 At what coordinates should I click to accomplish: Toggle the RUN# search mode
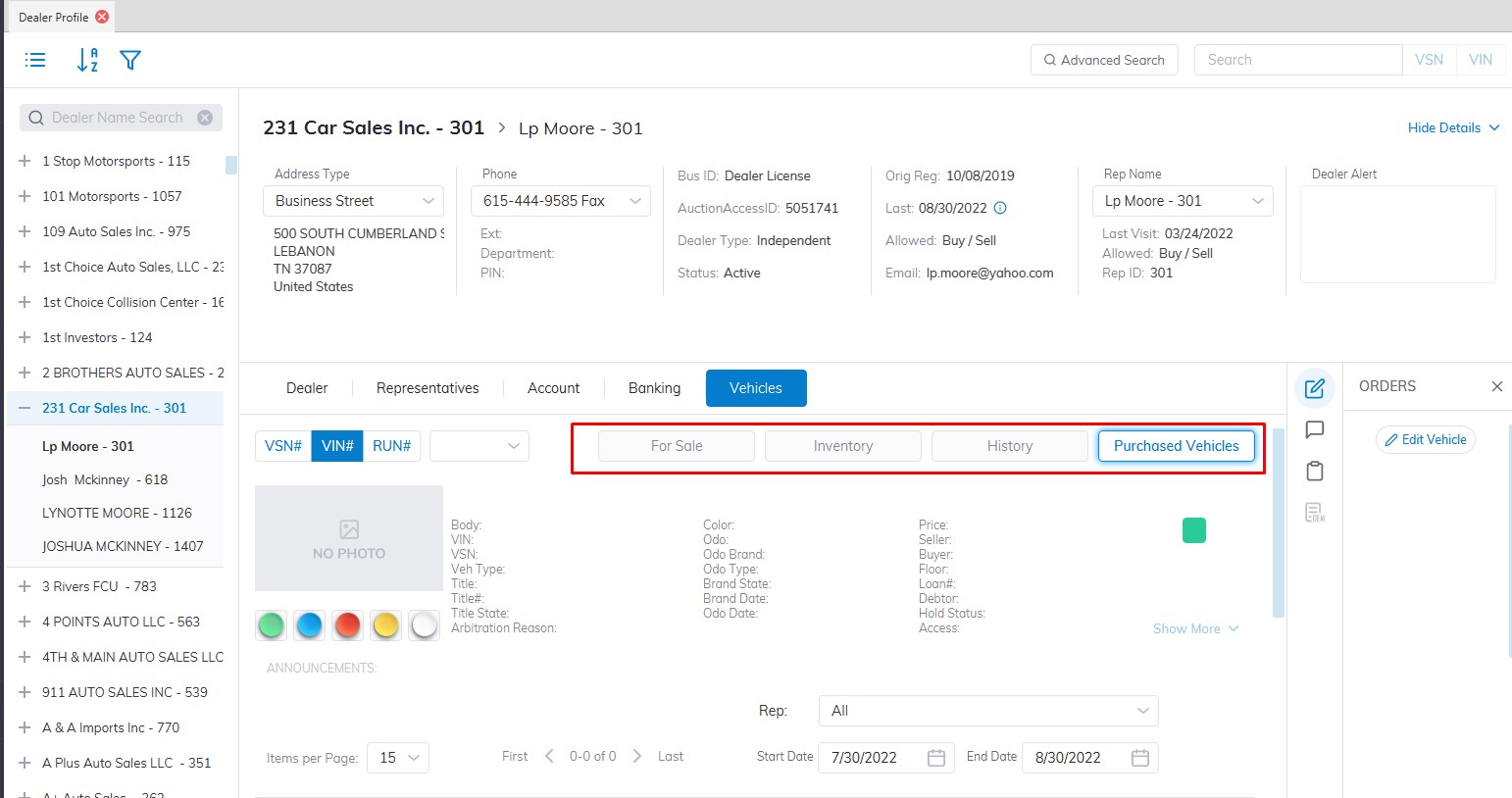[x=391, y=446]
